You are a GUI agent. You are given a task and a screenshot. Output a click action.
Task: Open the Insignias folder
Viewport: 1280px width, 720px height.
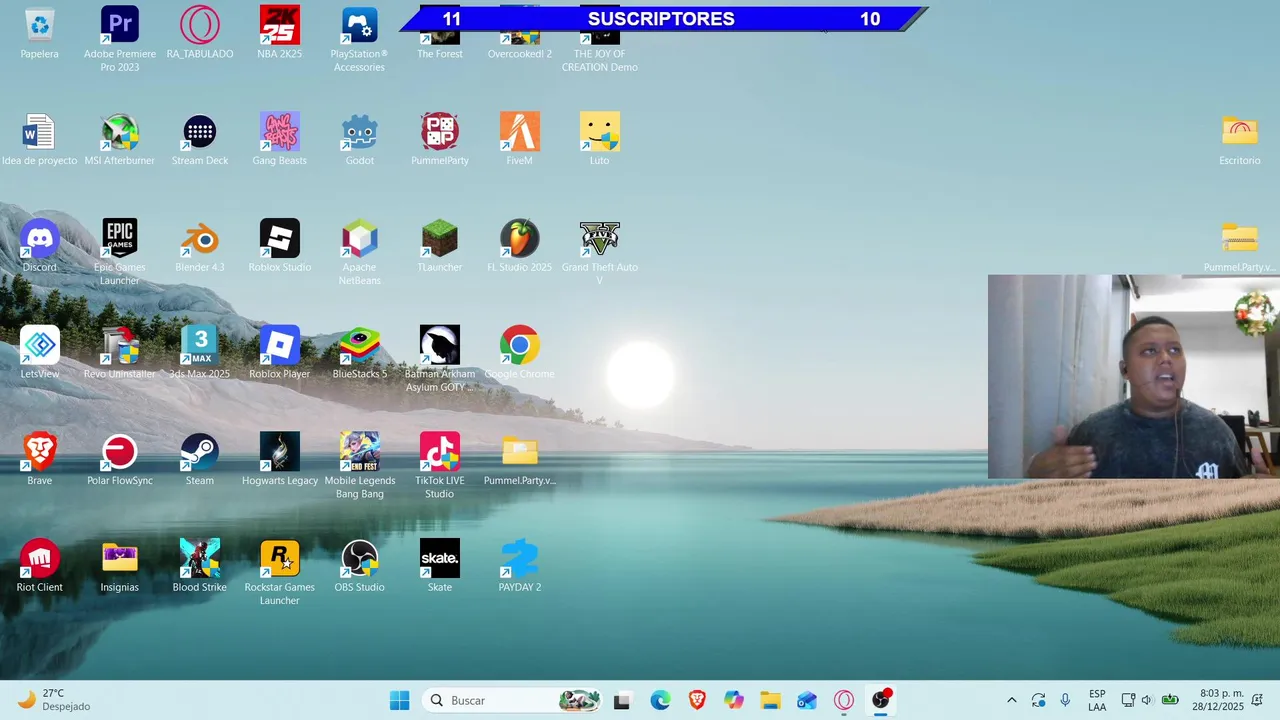[x=120, y=559]
